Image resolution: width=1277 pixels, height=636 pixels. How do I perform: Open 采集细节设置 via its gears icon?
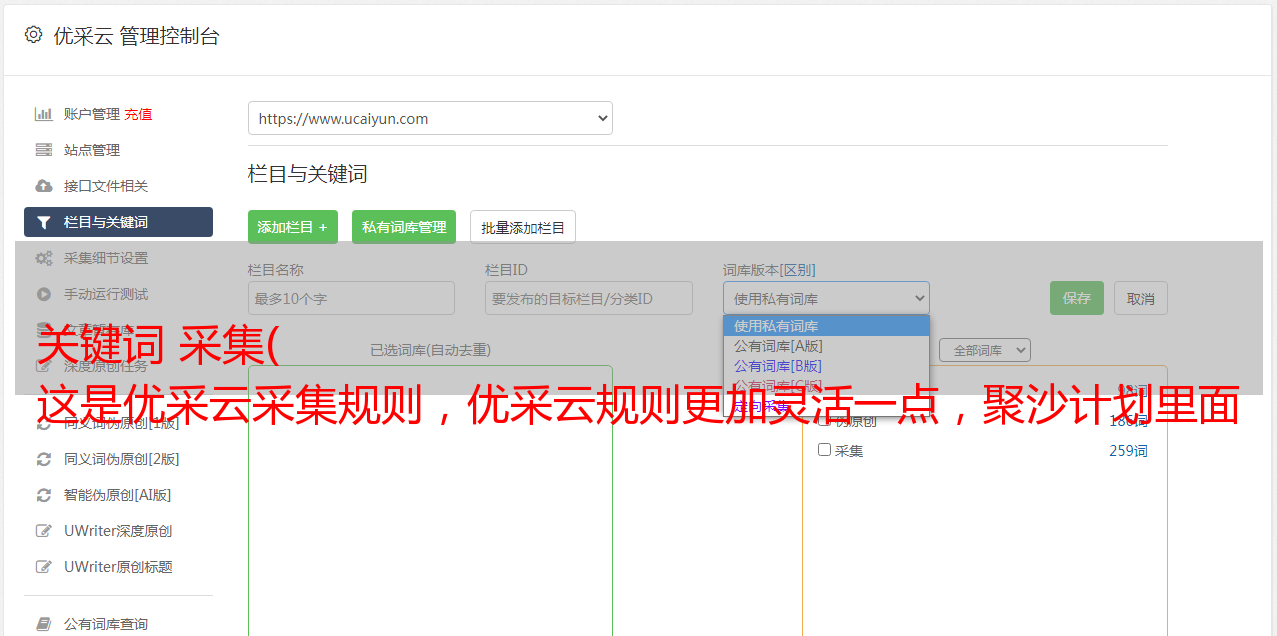44,258
